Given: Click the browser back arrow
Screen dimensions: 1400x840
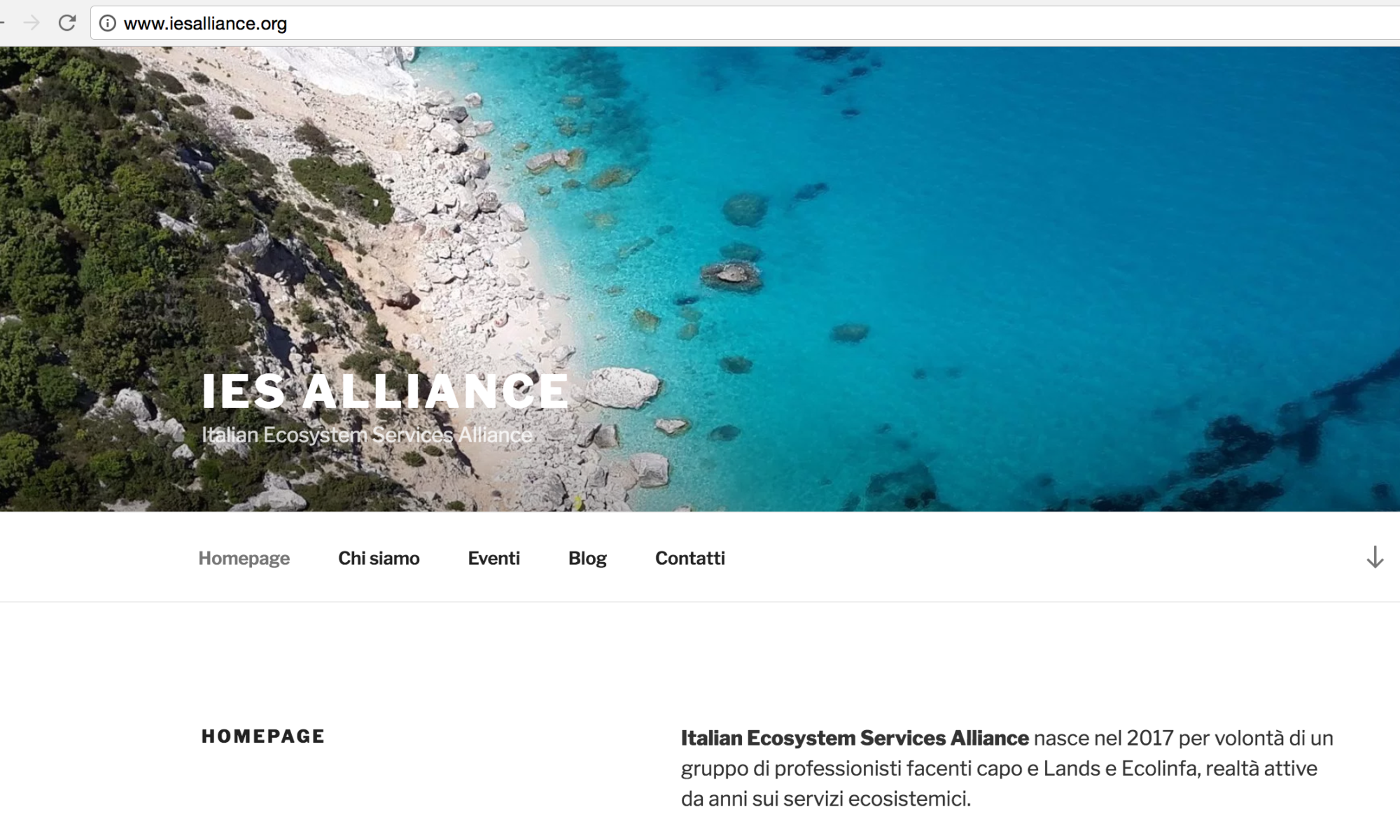Looking at the screenshot, I should click(x=2, y=23).
